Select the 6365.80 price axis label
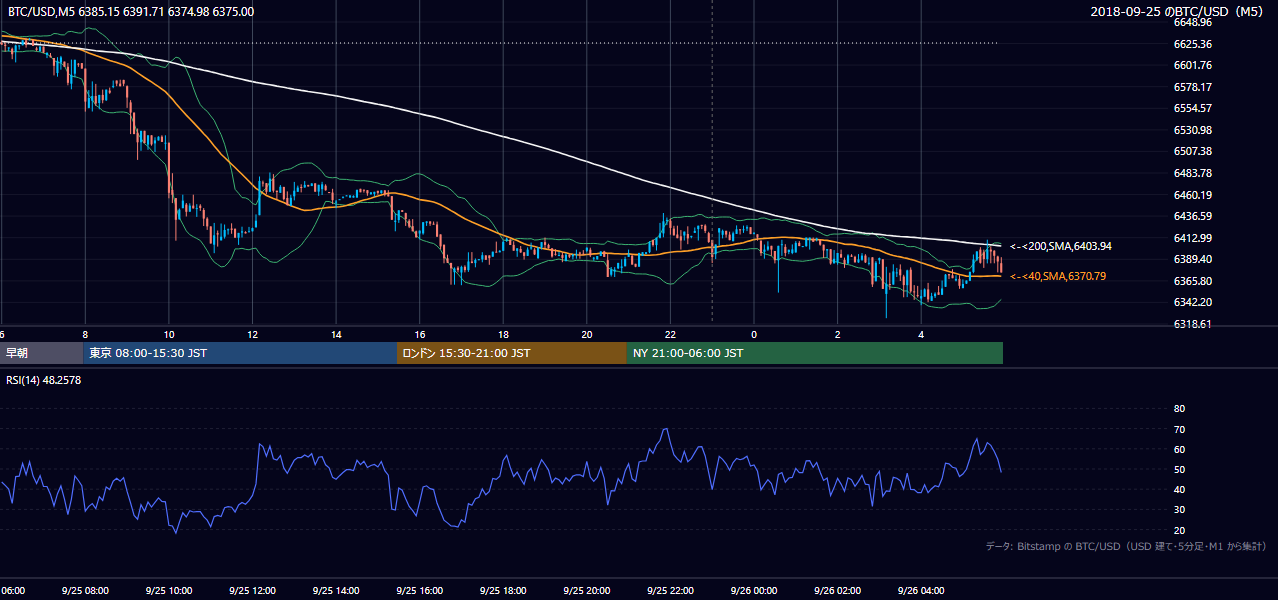The width and height of the screenshot is (1278, 600). tap(1193, 281)
